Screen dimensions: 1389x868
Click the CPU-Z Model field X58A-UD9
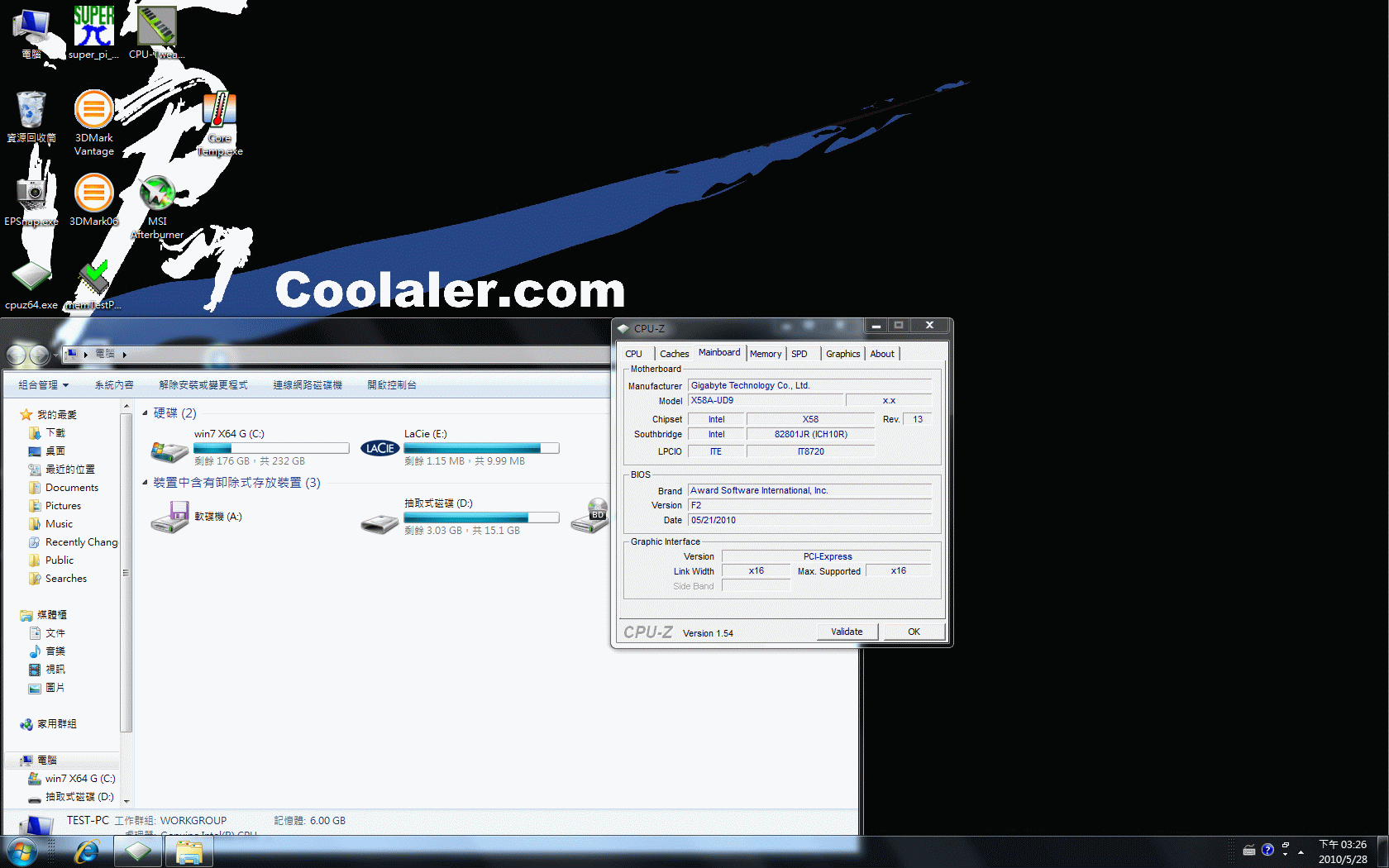(x=766, y=401)
